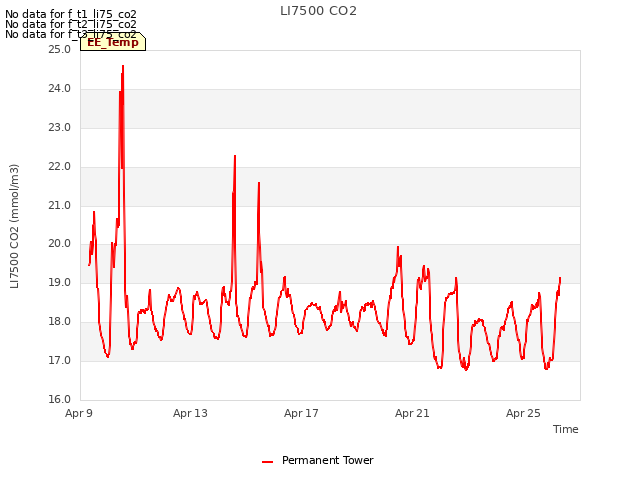Screen dimensions: 640x480
Task: Click the 19.0 y-axis tick label
Action: (x=60, y=283)
